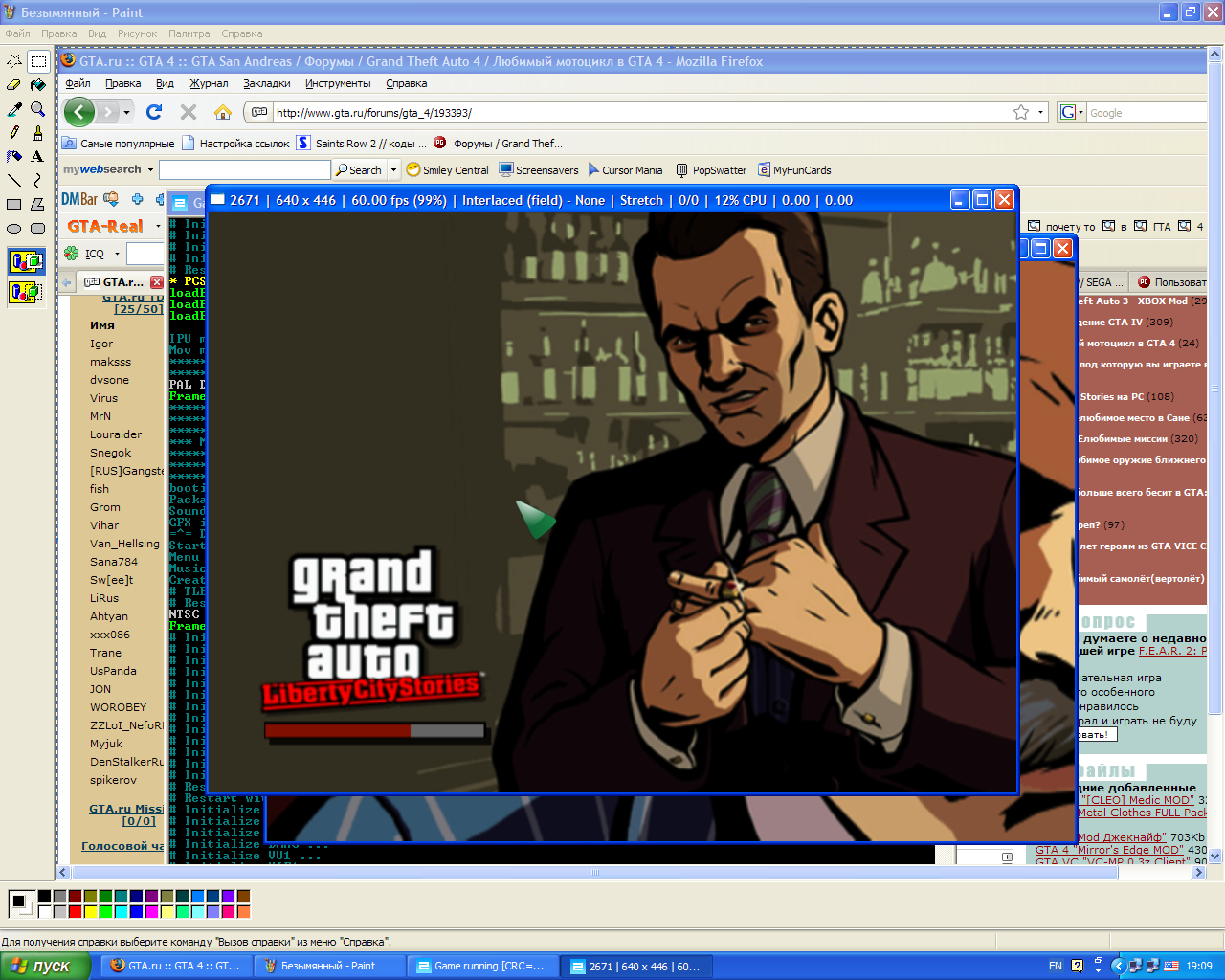Click the foreground/background color indicator box

pos(21,903)
